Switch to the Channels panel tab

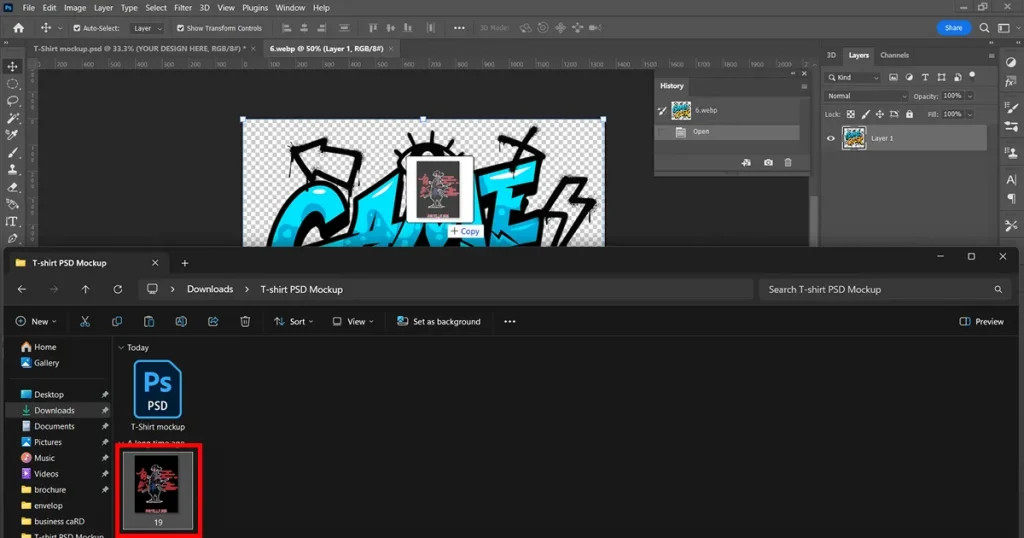tap(894, 55)
